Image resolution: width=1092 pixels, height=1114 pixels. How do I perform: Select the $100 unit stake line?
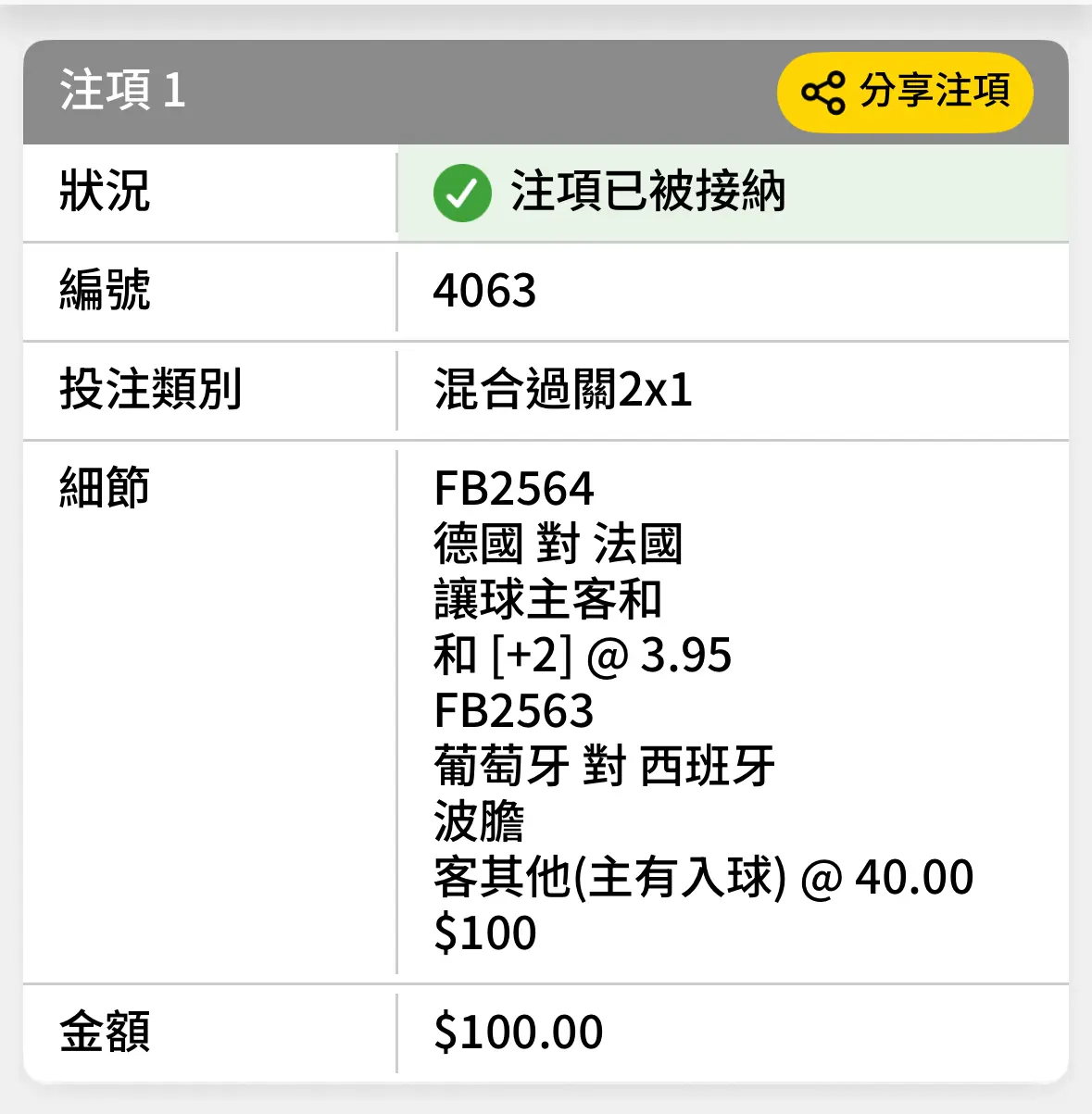pyautogui.click(x=484, y=933)
